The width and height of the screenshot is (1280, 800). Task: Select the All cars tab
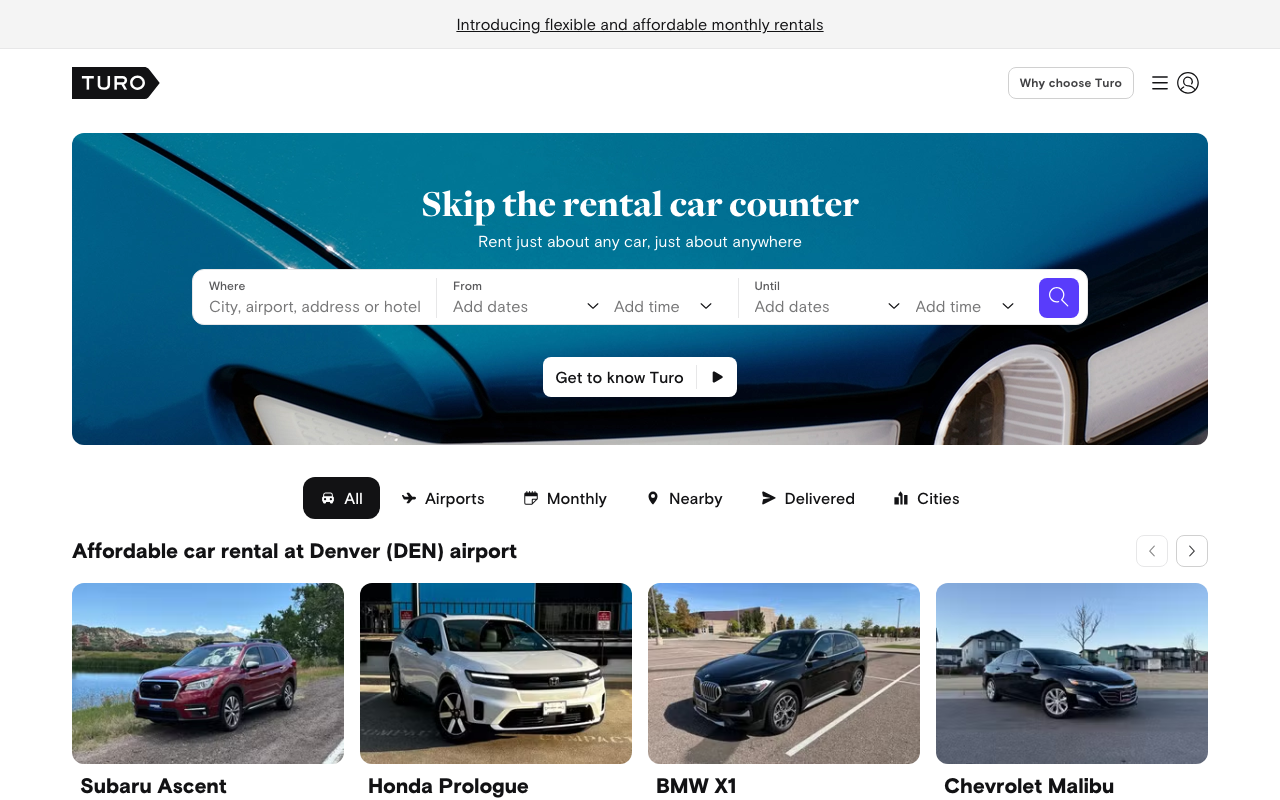click(x=341, y=498)
